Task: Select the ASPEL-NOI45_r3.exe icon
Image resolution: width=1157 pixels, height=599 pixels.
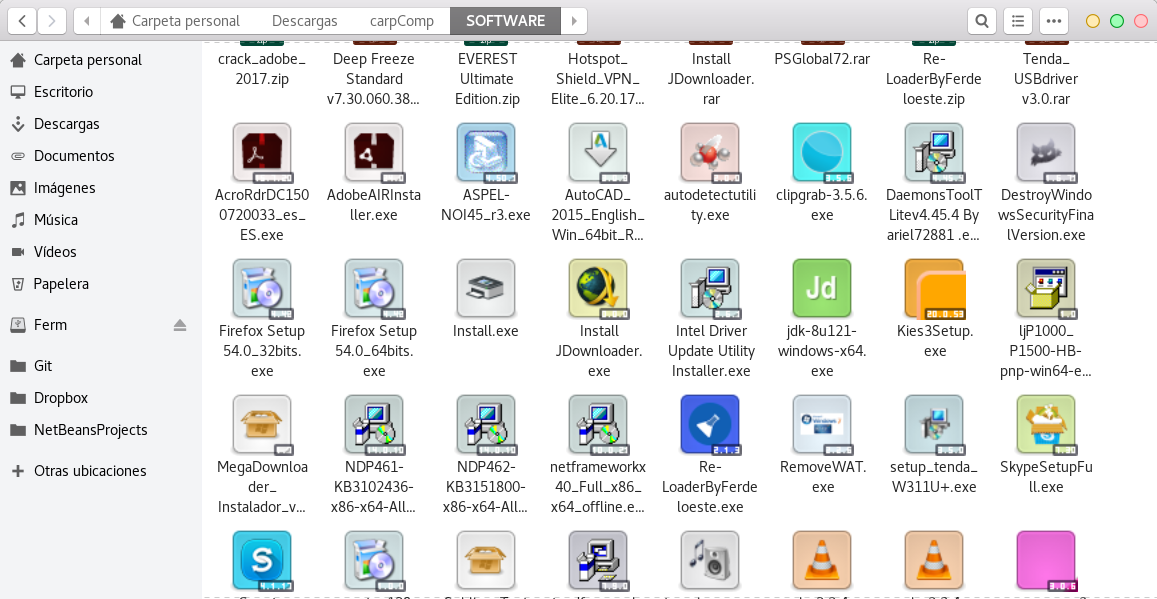Action: coord(486,153)
